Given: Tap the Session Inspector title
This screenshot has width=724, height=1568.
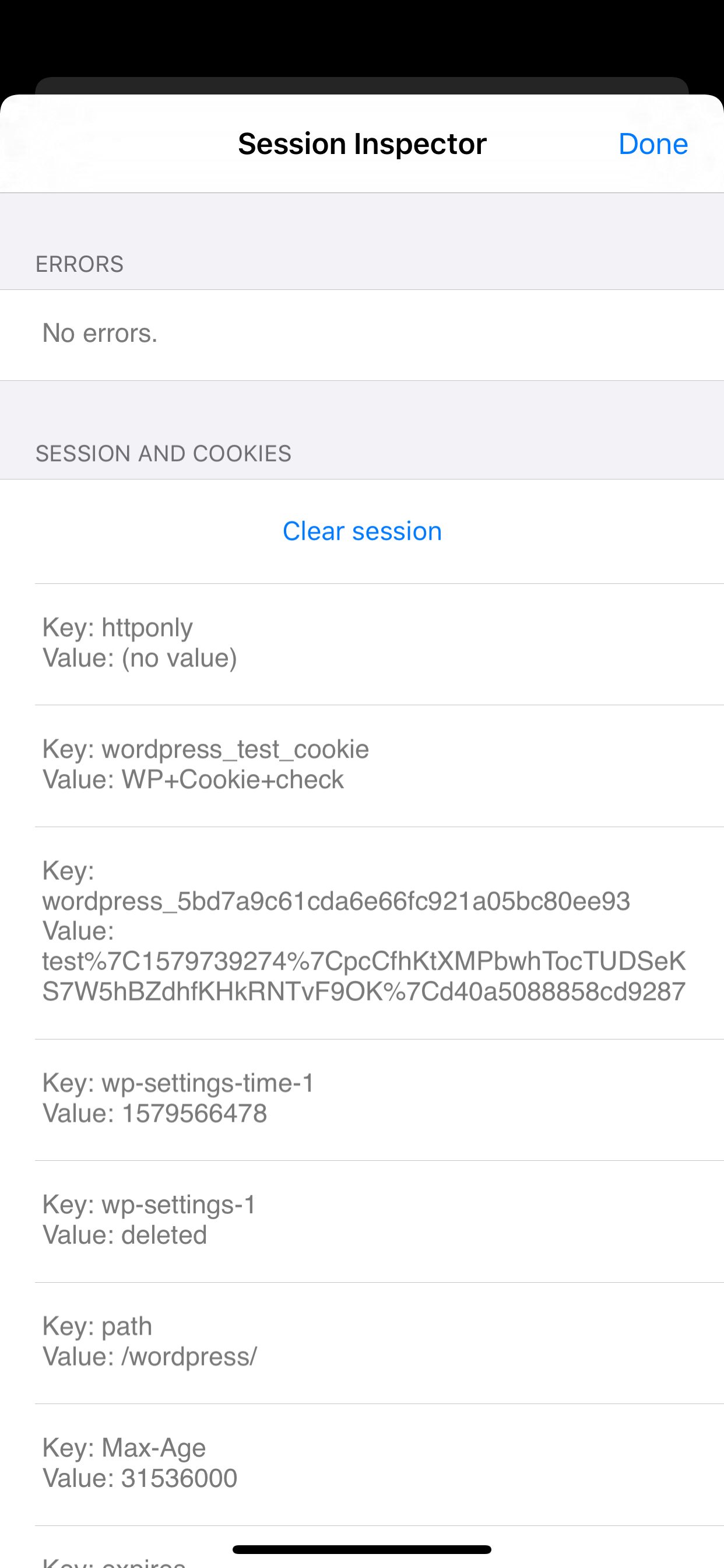Looking at the screenshot, I should pyautogui.click(x=362, y=143).
